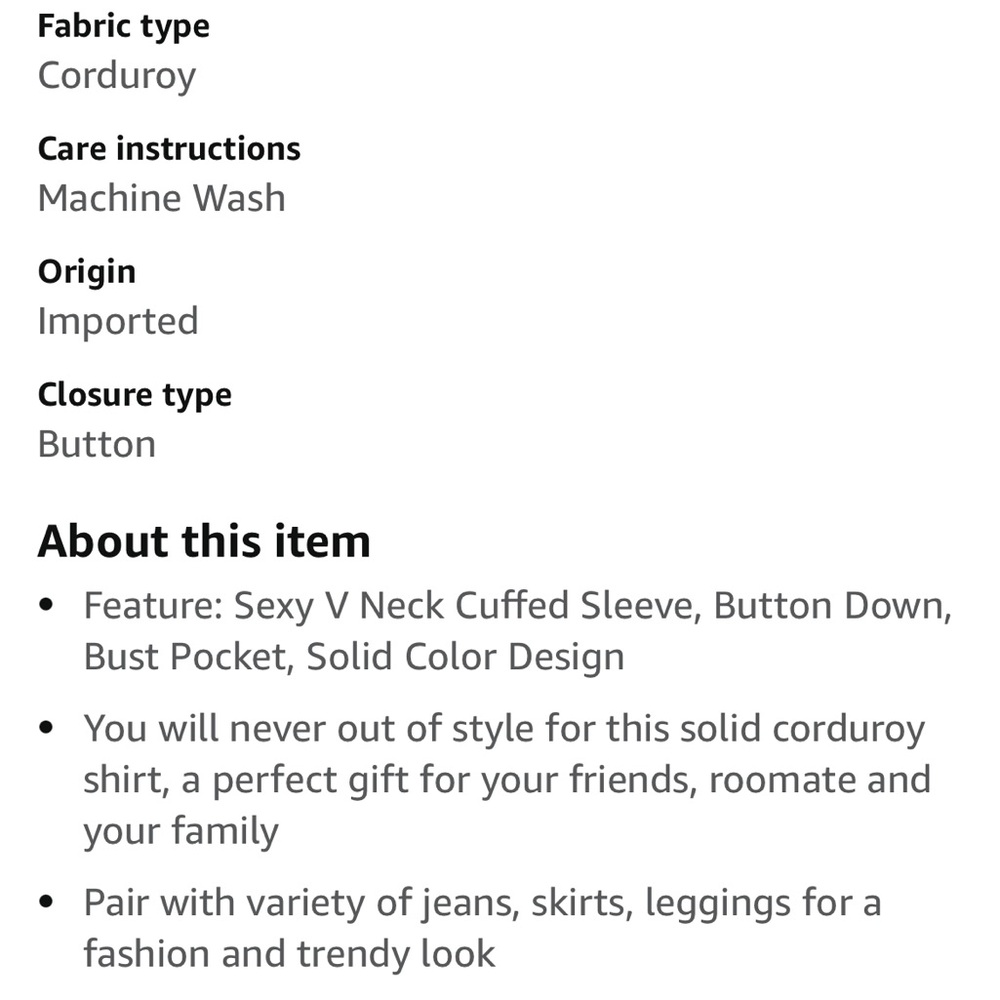This screenshot has width=1000, height=1000.
Task: Click the Bust Pocket, Solid Color Design line
Action: click(x=354, y=657)
